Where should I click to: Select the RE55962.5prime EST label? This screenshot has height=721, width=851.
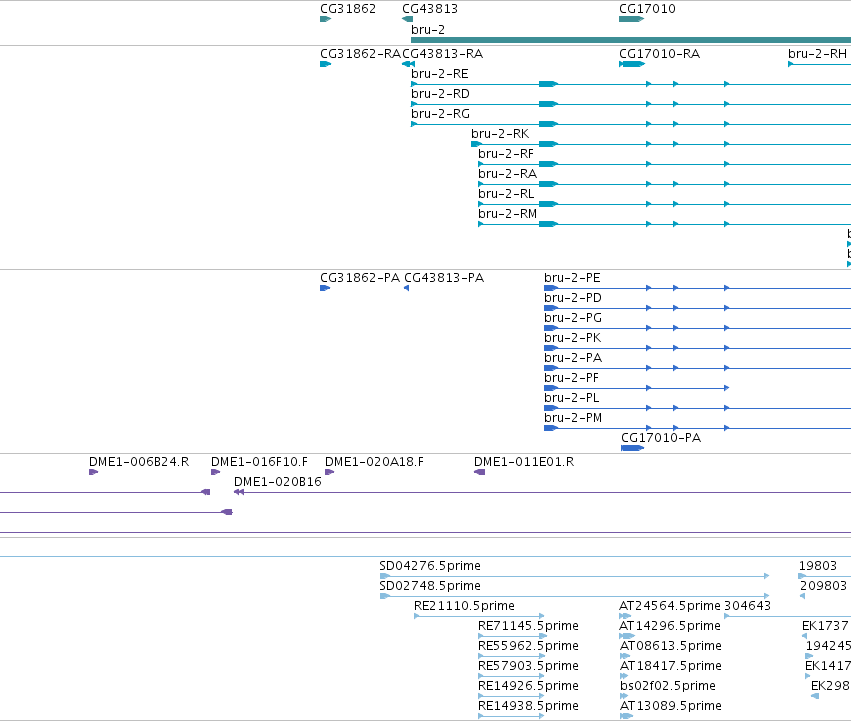click(x=528, y=646)
